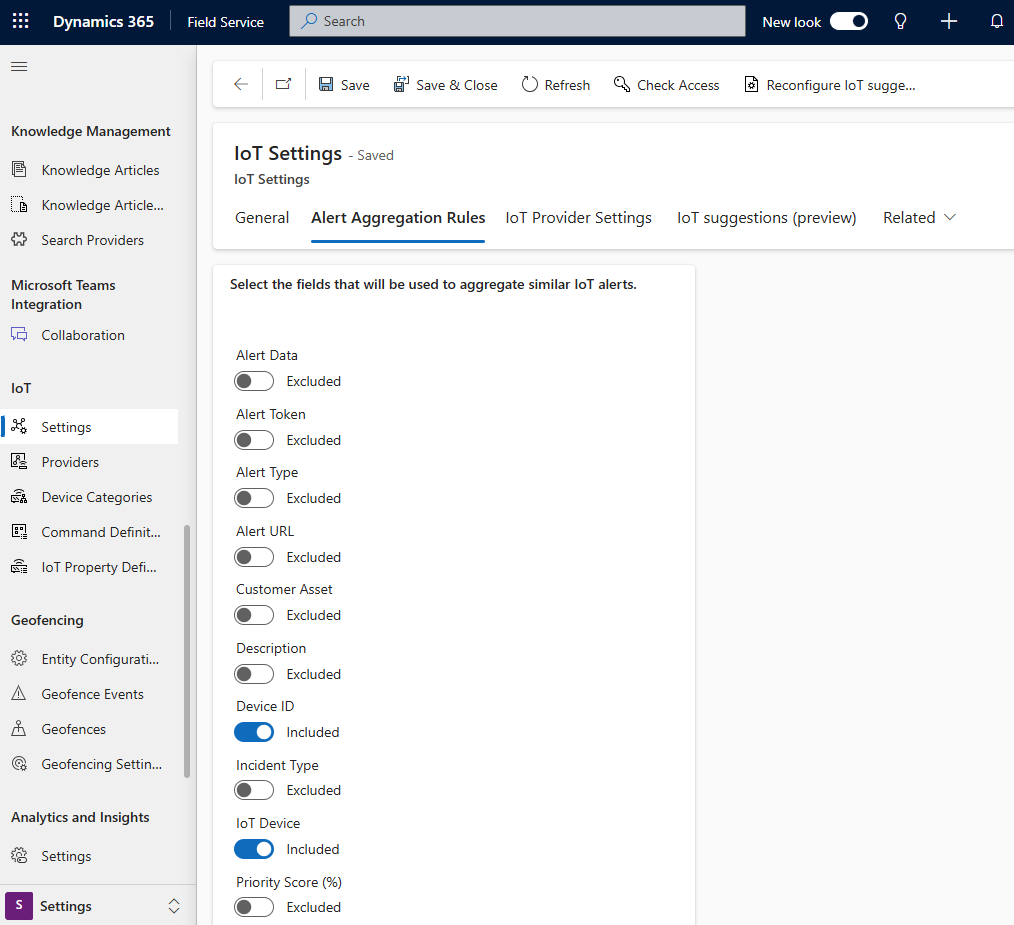Disable the Device ID toggle
The width and height of the screenshot is (1014, 925).
click(x=254, y=732)
